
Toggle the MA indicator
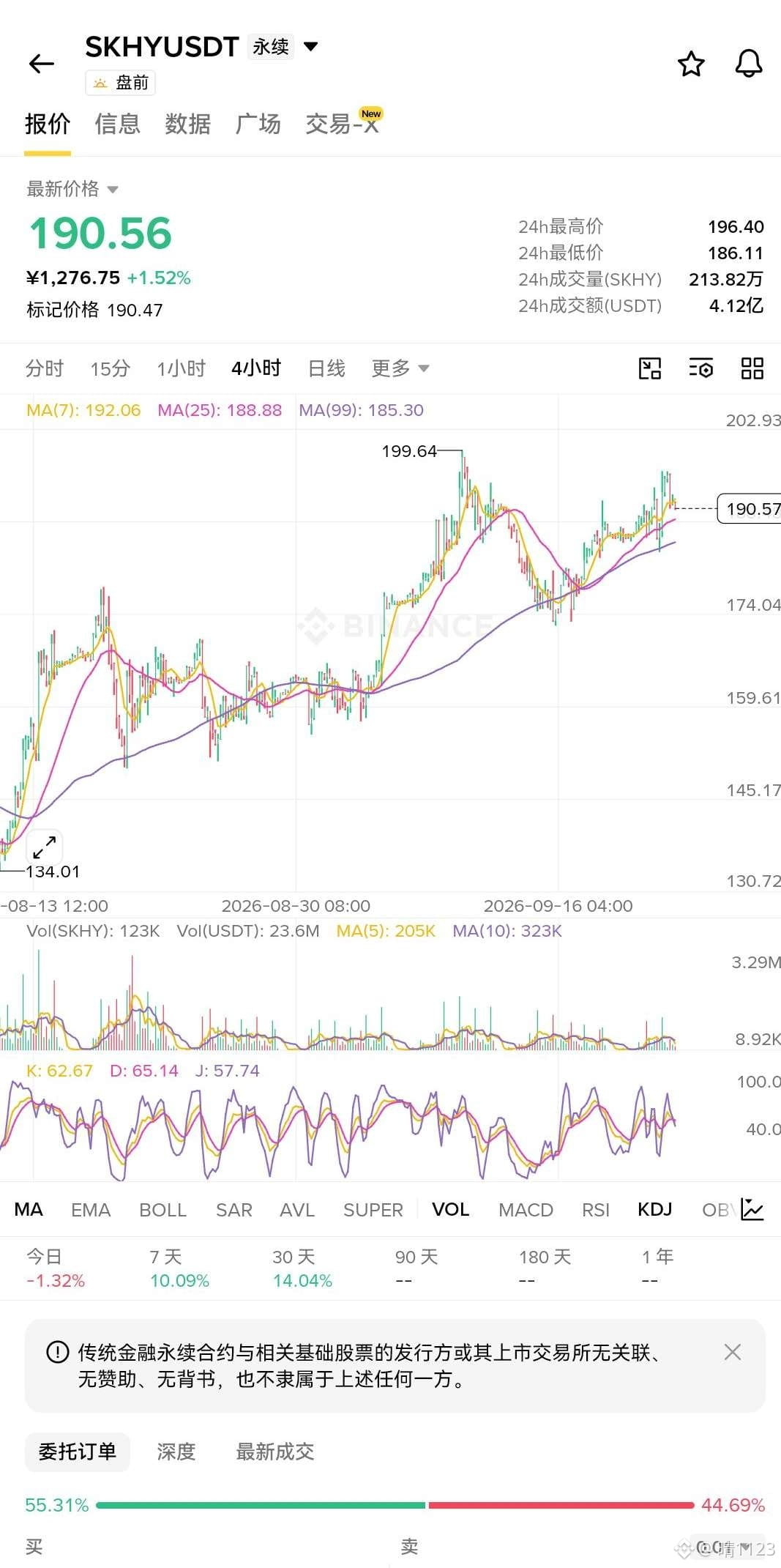coord(29,1209)
